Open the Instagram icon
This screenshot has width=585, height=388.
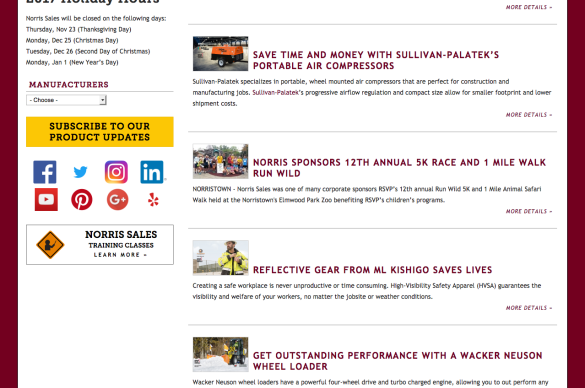[116, 172]
